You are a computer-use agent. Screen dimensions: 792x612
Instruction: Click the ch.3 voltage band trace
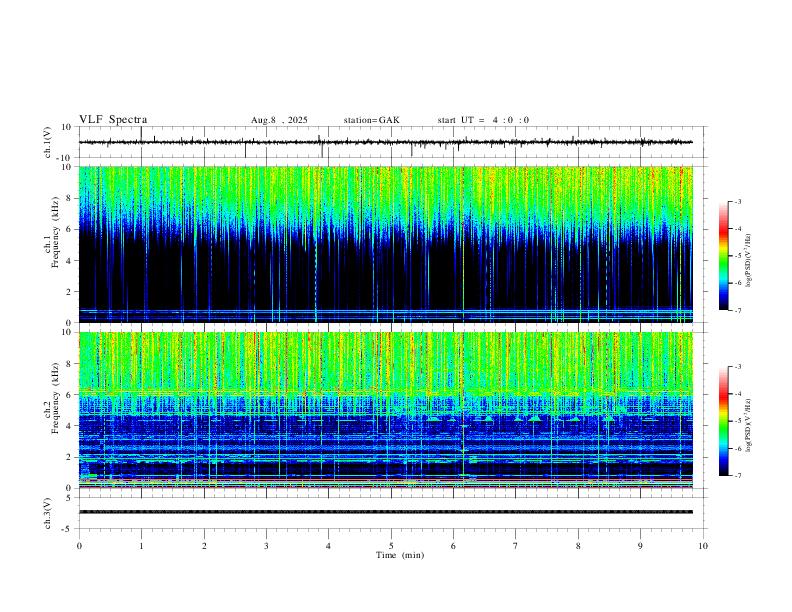click(385, 512)
